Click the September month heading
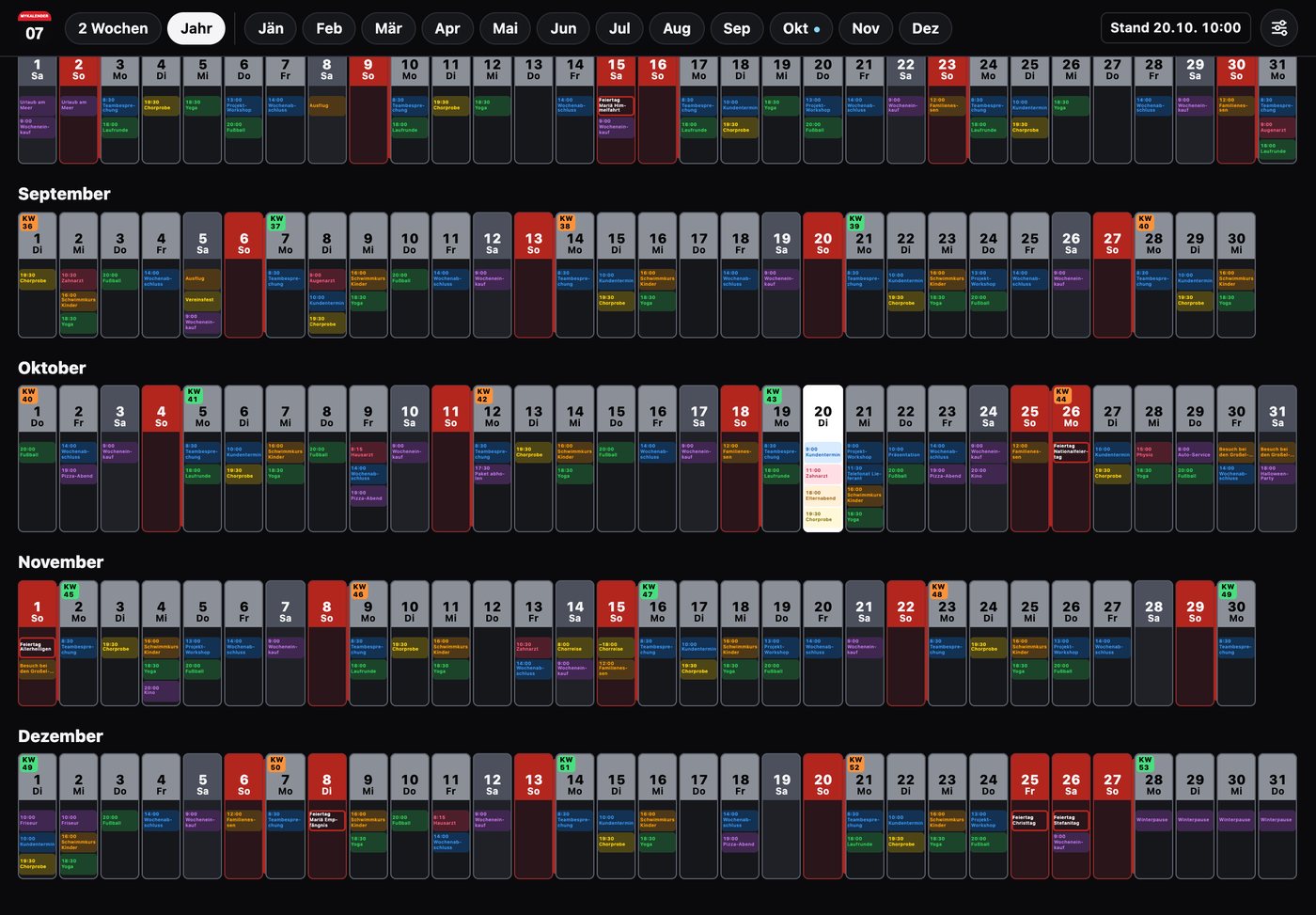This screenshot has height=915, width=1316. 64,194
